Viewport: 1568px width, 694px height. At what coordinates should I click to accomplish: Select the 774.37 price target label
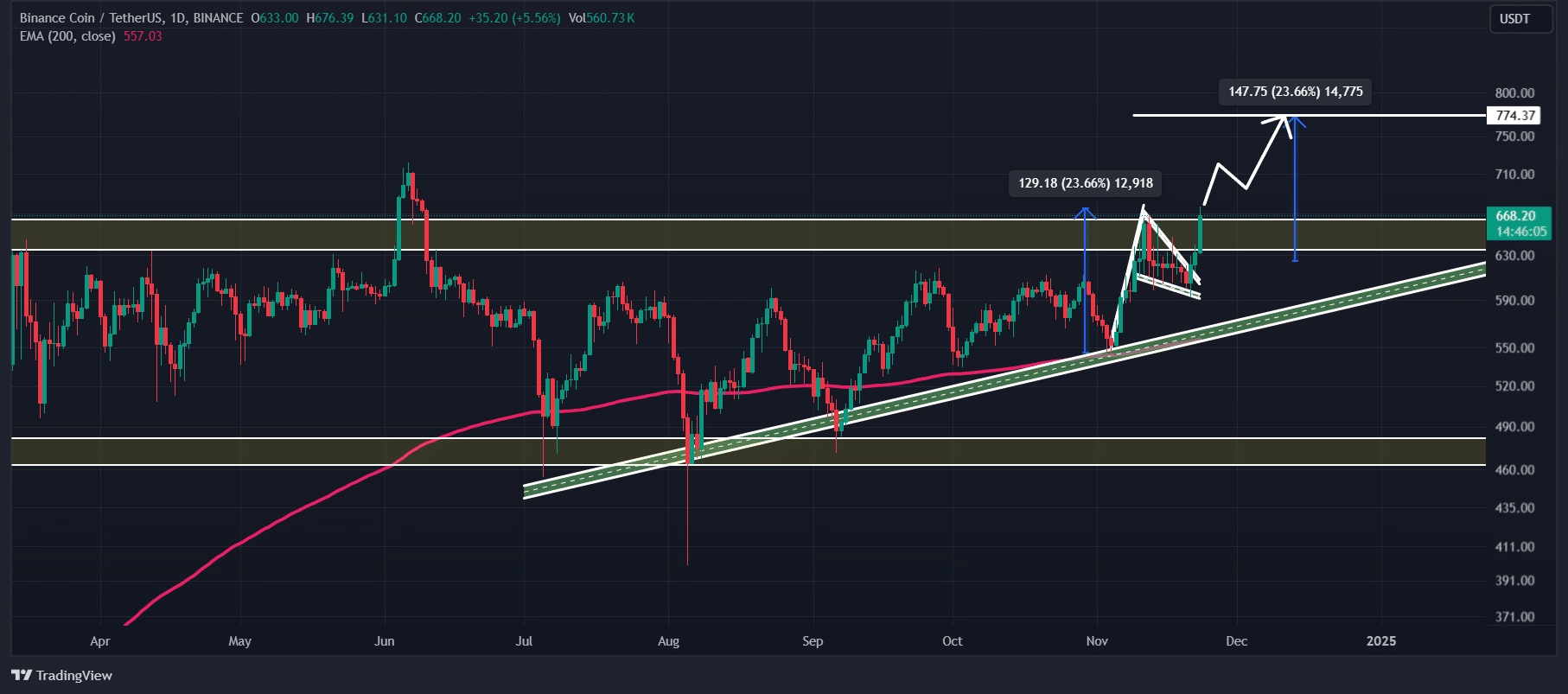pyautogui.click(x=1515, y=115)
